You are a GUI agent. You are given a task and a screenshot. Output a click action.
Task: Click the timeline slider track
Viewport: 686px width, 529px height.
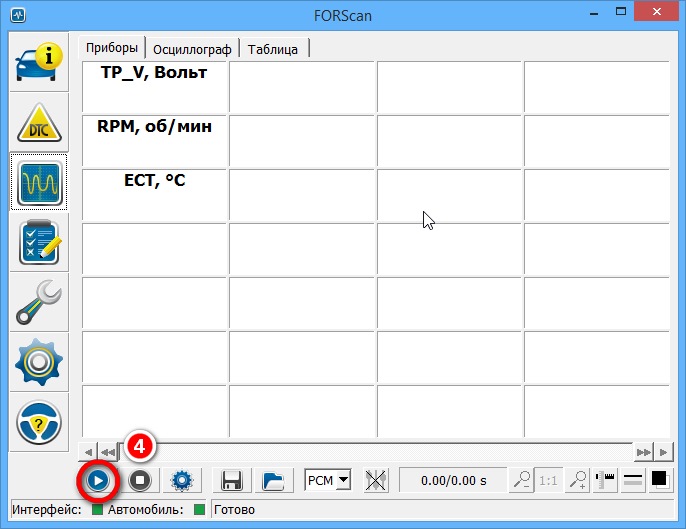click(x=376, y=452)
